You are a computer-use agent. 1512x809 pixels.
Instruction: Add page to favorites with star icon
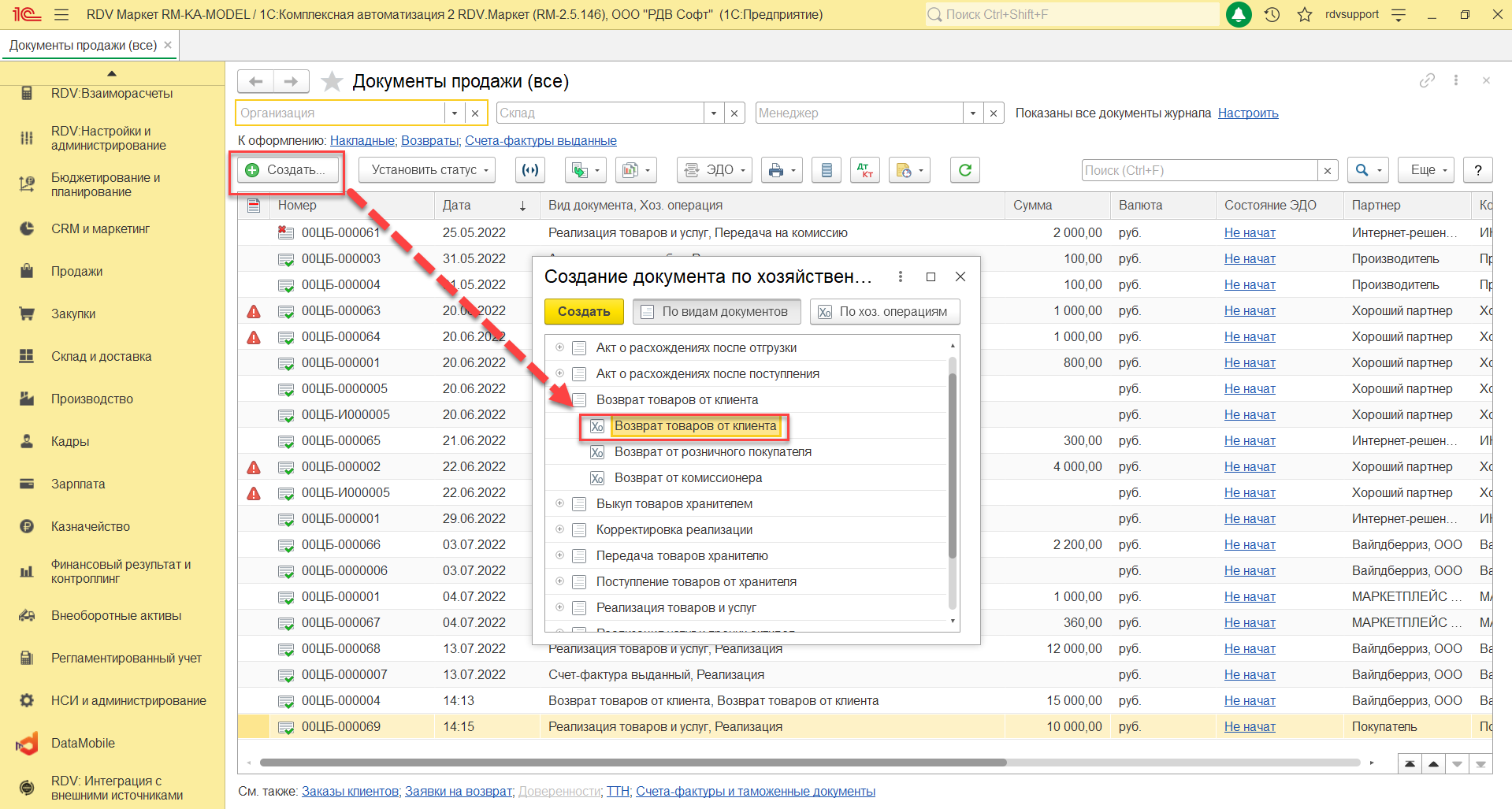coord(332,81)
